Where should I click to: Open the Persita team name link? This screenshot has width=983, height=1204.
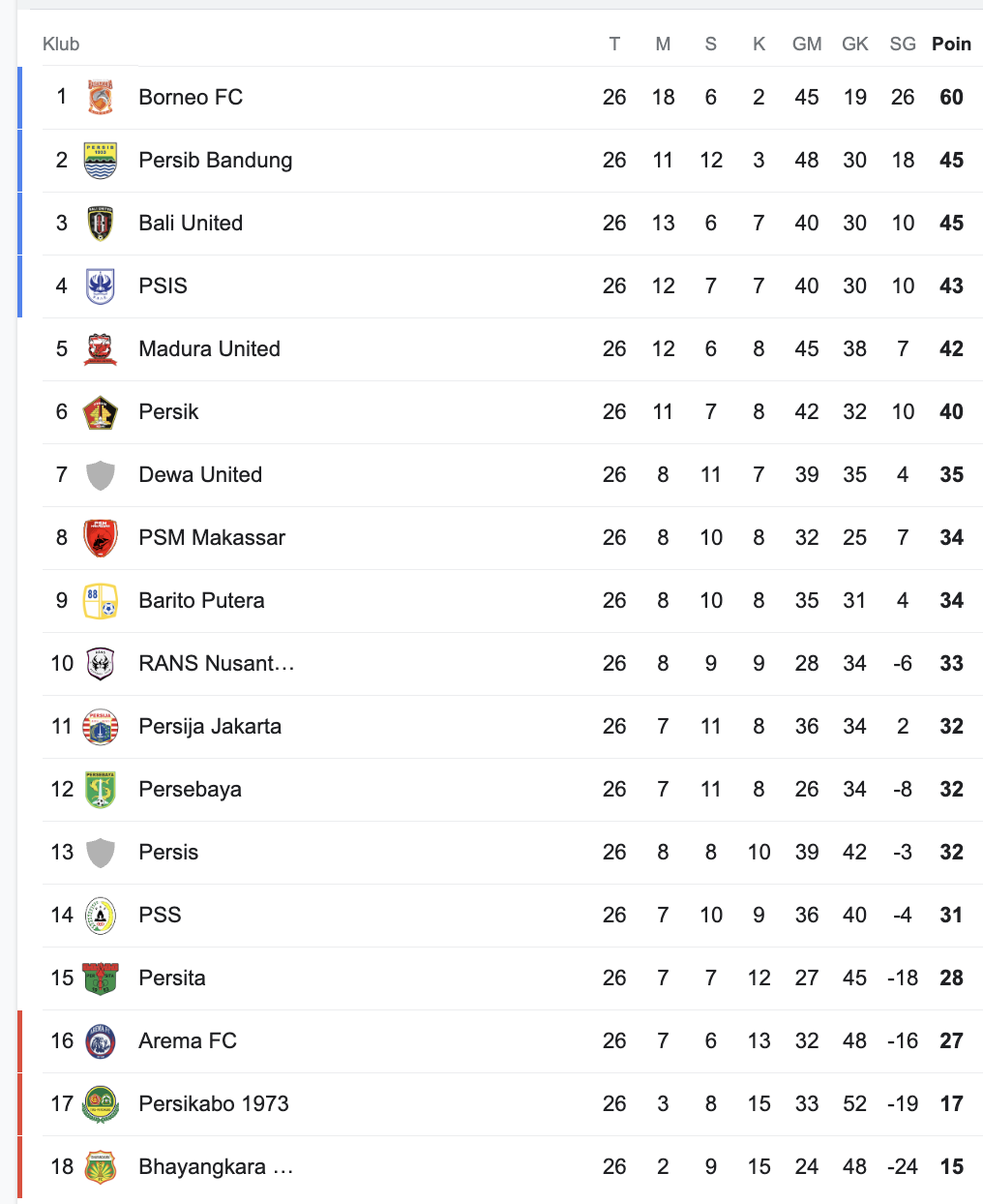[172, 978]
